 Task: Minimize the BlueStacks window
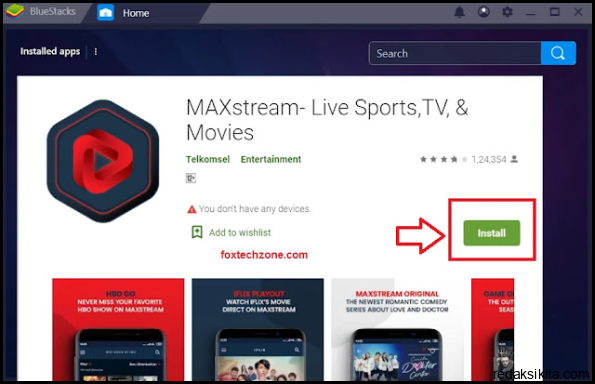(x=531, y=14)
